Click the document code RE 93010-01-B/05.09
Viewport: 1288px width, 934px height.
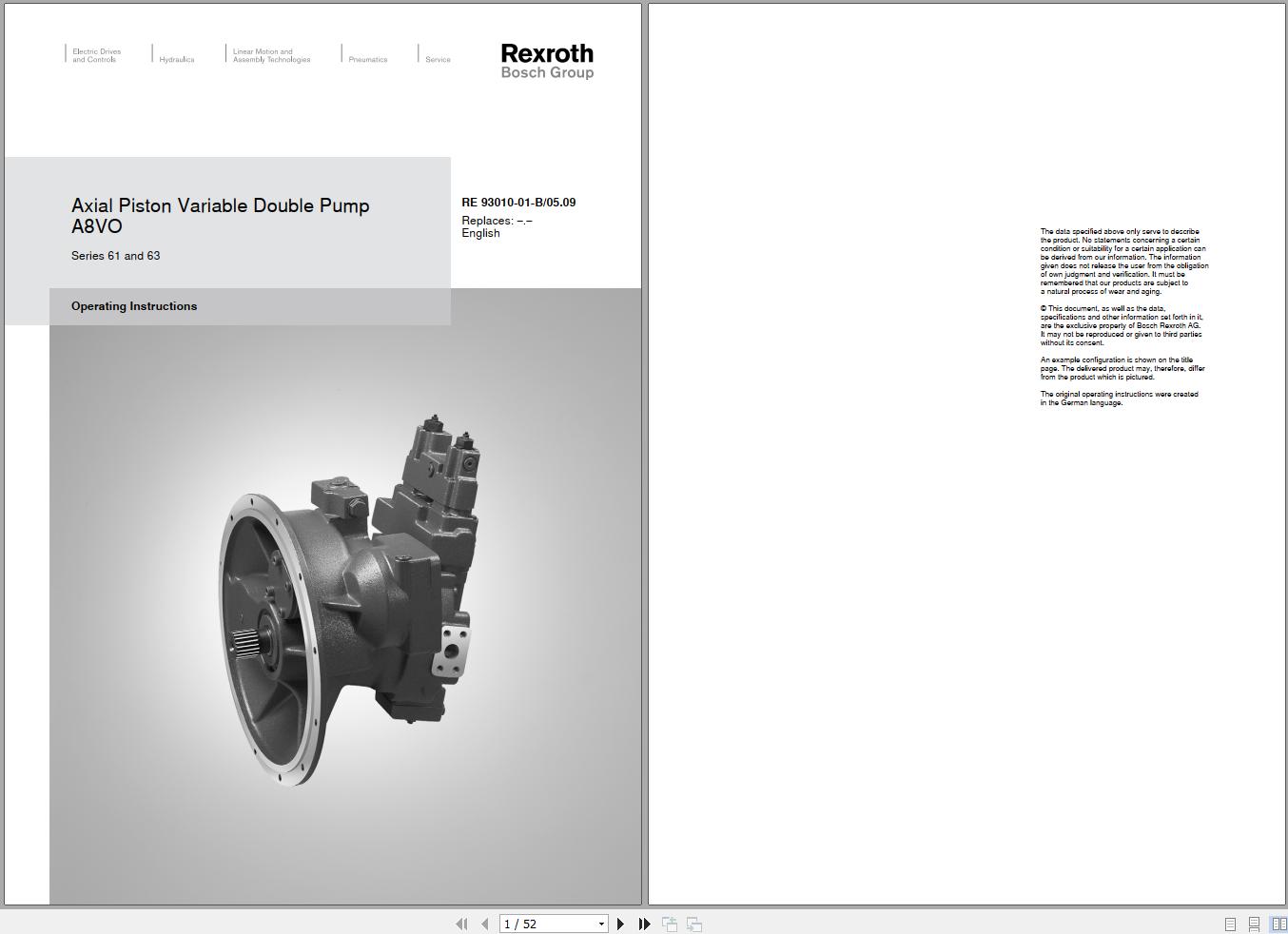click(x=518, y=202)
